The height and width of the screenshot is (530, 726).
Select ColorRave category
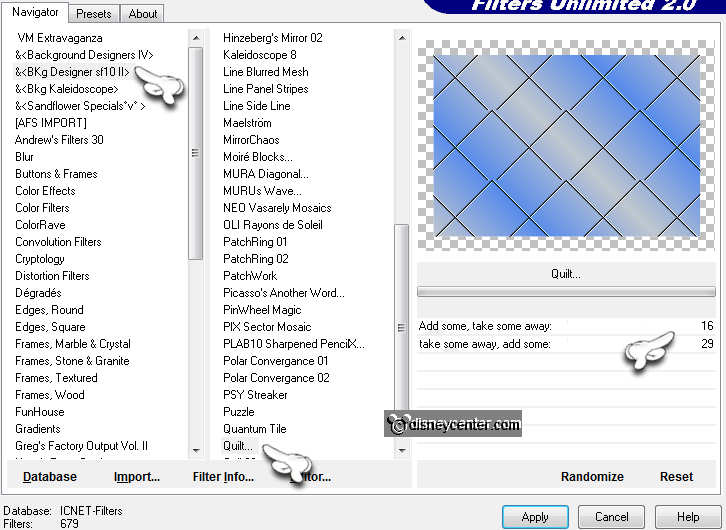40,225
